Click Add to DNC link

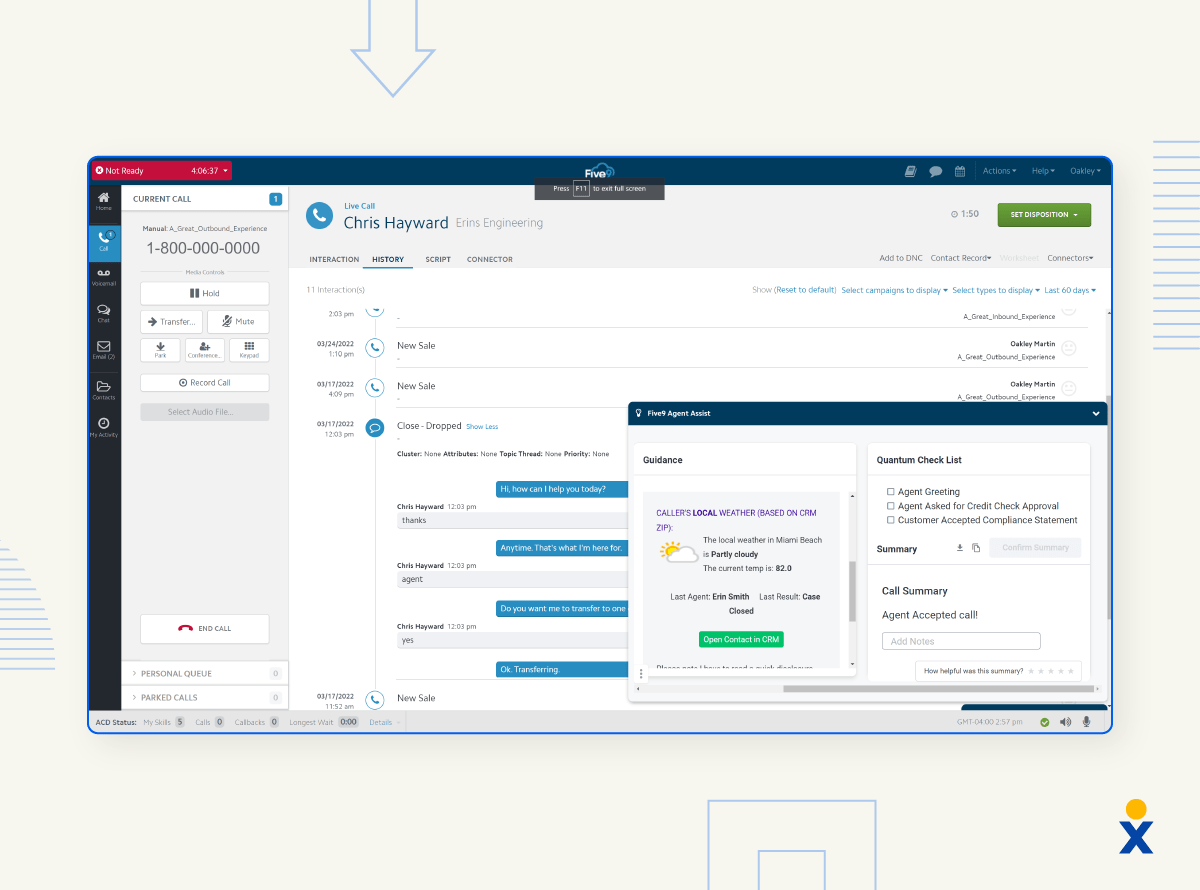[900, 257]
